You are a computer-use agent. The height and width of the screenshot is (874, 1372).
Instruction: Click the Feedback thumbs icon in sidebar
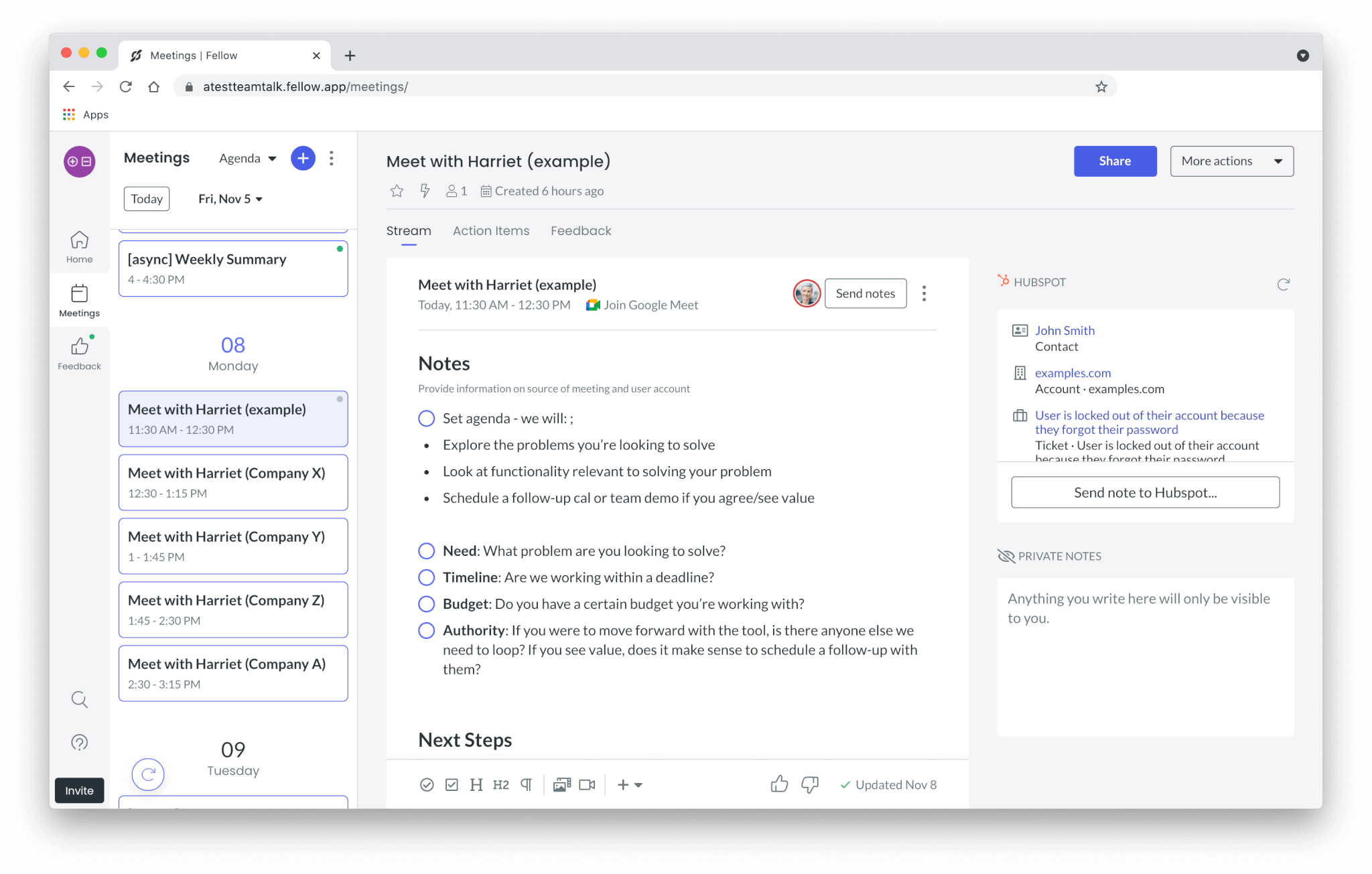(x=79, y=348)
